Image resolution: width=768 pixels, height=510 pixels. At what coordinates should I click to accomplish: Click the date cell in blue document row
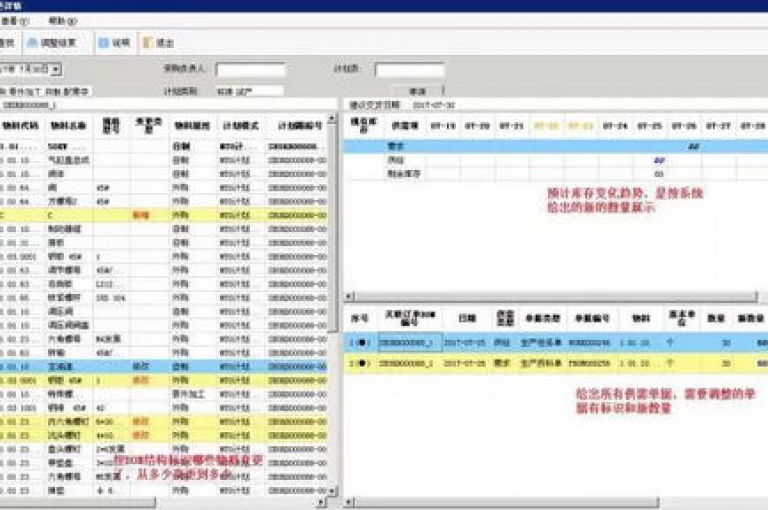[x=464, y=342]
